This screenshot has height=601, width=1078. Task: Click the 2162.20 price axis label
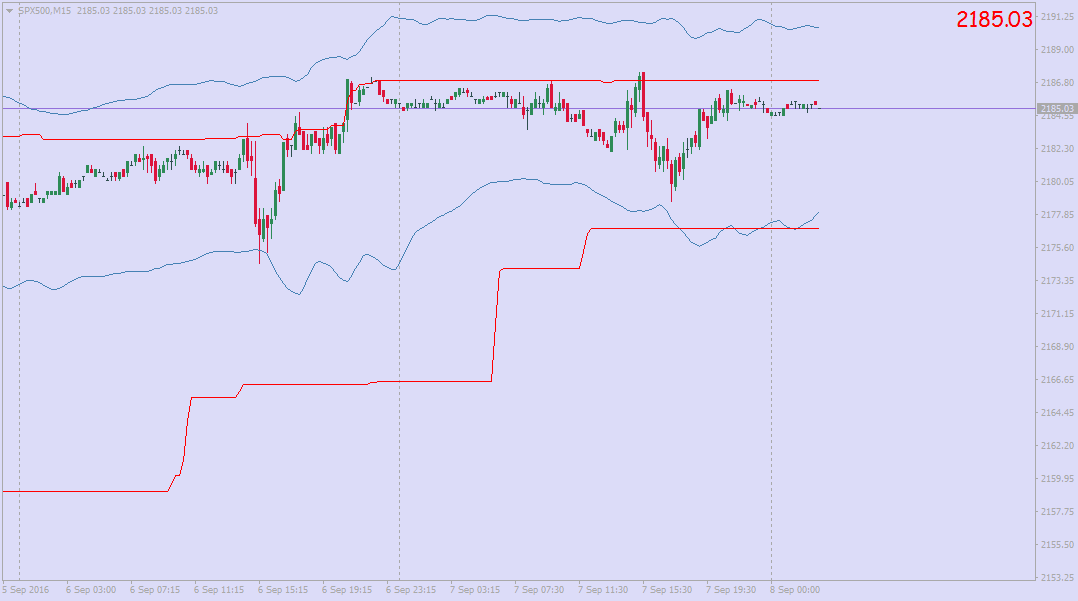pos(1057,446)
